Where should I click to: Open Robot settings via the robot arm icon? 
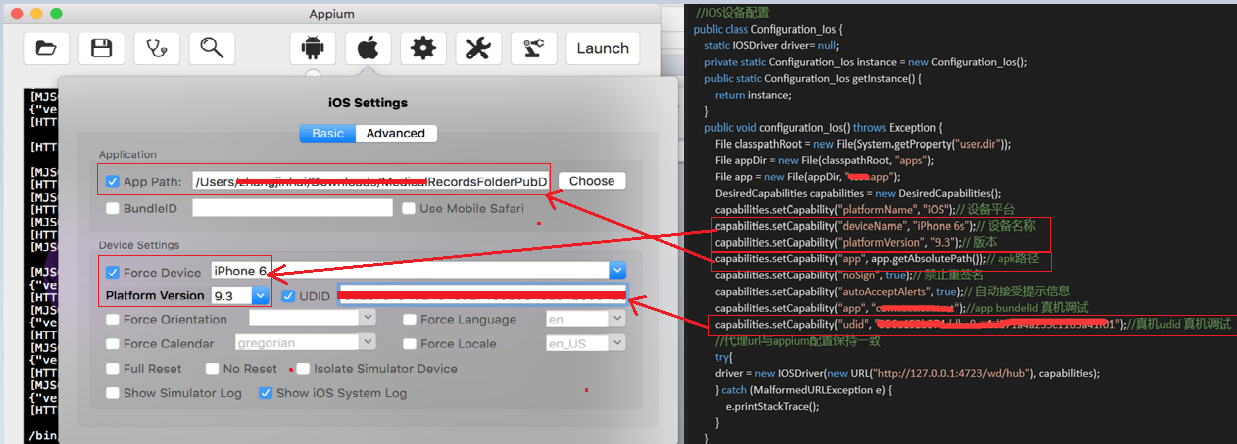[534, 47]
